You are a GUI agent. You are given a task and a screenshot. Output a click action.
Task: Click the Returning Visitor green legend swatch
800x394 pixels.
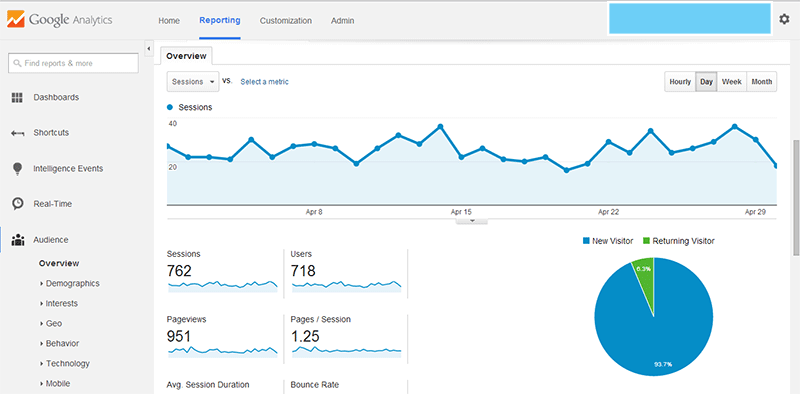point(646,241)
